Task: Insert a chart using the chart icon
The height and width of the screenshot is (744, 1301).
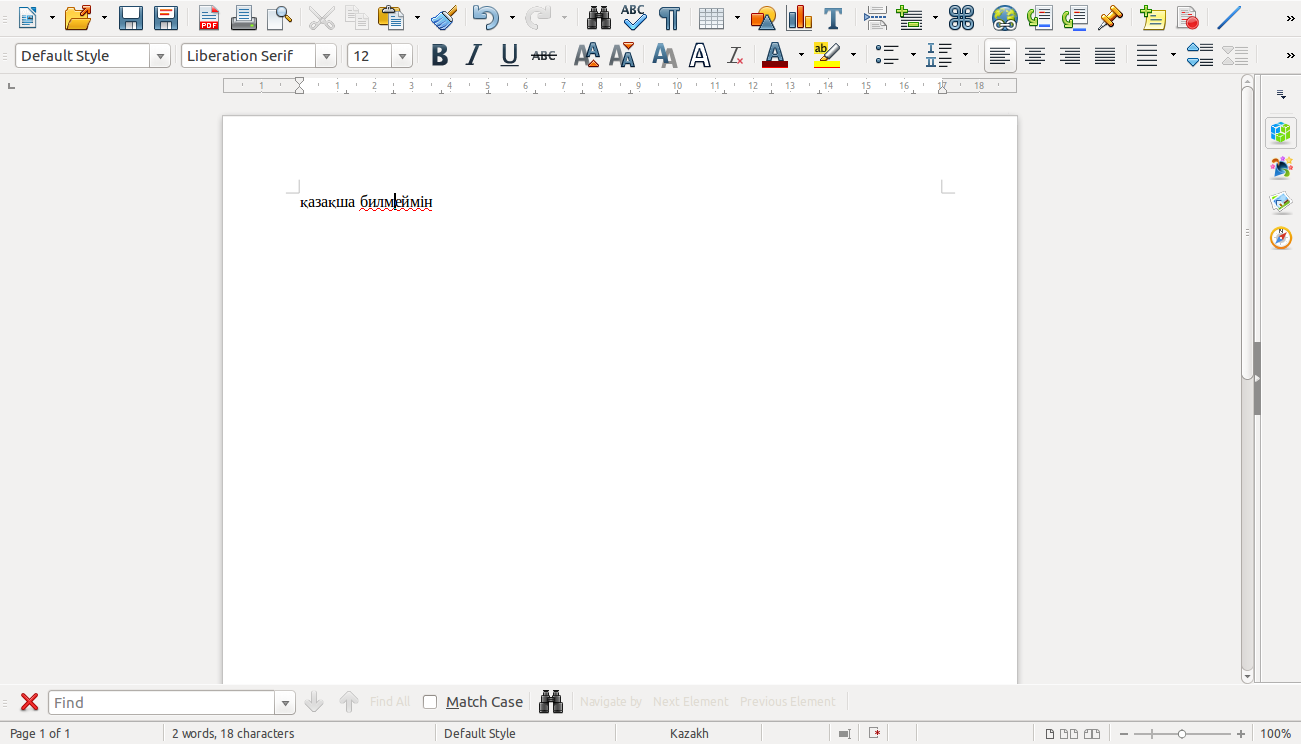Action: (x=798, y=17)
